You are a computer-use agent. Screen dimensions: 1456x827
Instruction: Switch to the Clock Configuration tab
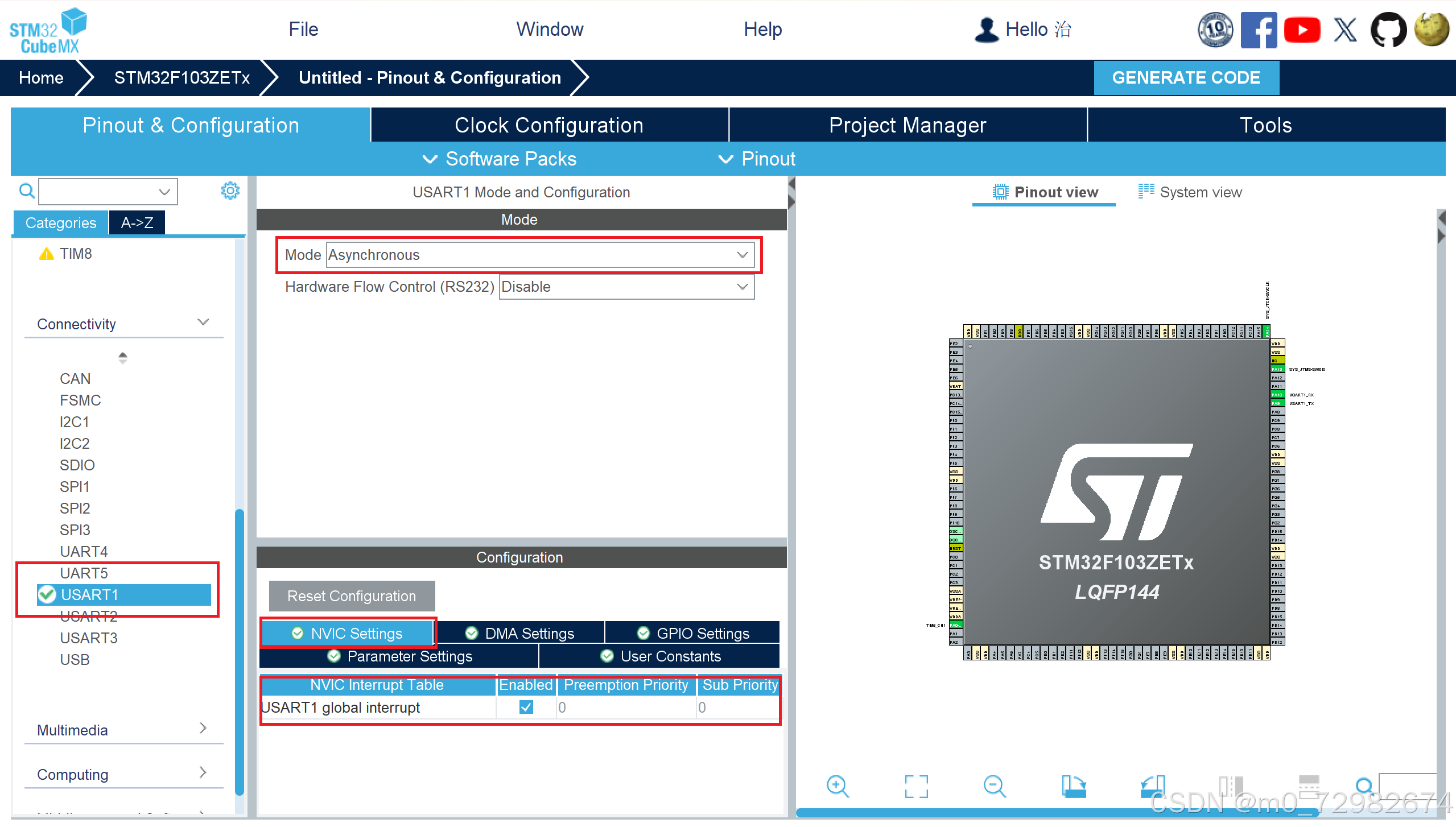point(548,125)
